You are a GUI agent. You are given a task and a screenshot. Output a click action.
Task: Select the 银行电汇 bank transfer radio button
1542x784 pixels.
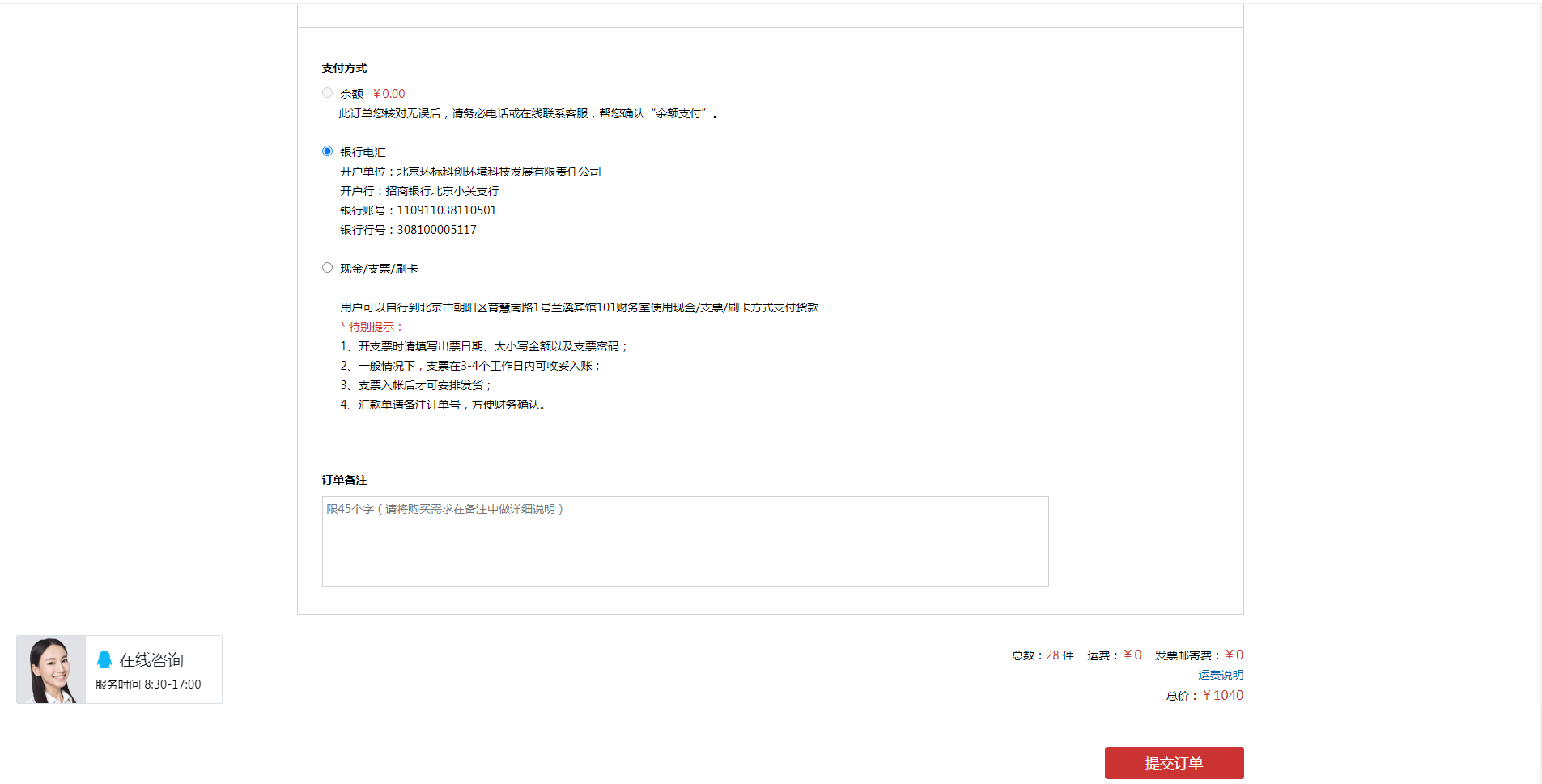click(327, 151)
